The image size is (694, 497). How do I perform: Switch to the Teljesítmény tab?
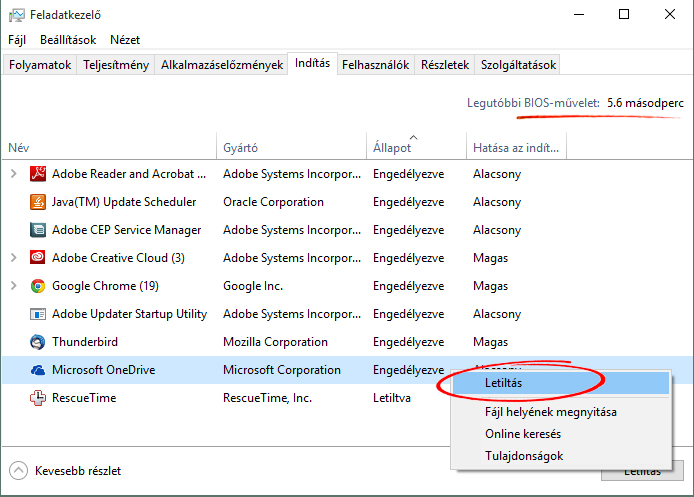coord(116,65)
